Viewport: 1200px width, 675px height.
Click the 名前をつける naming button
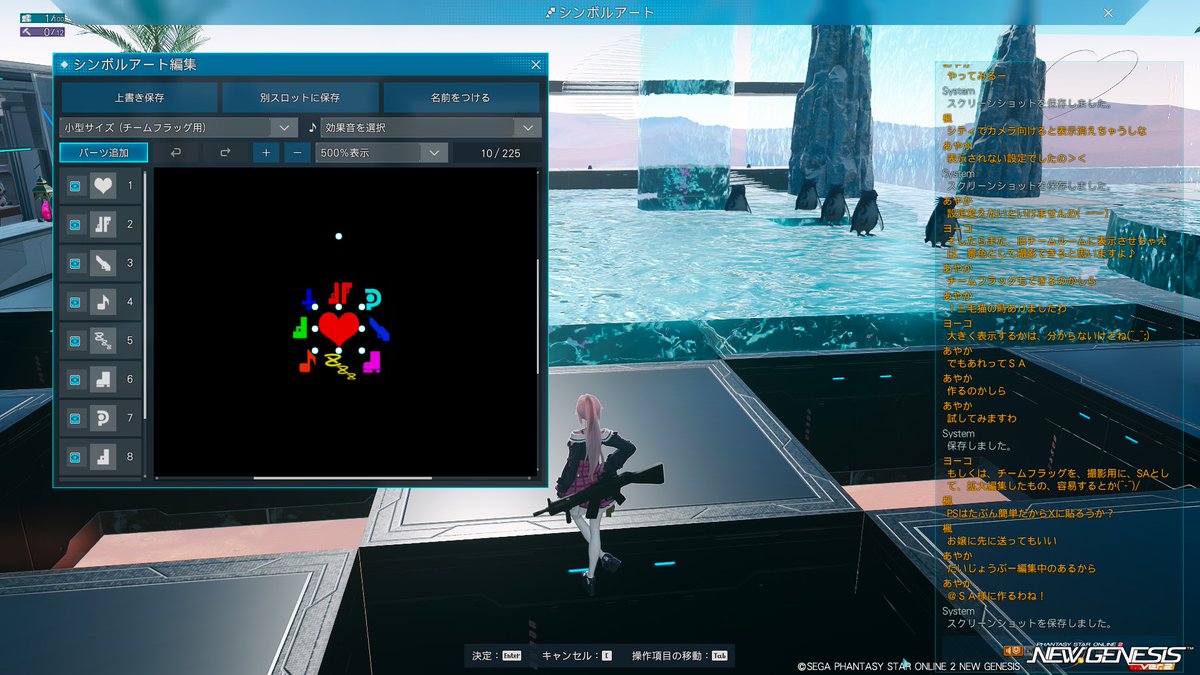(x=461, y=98)
